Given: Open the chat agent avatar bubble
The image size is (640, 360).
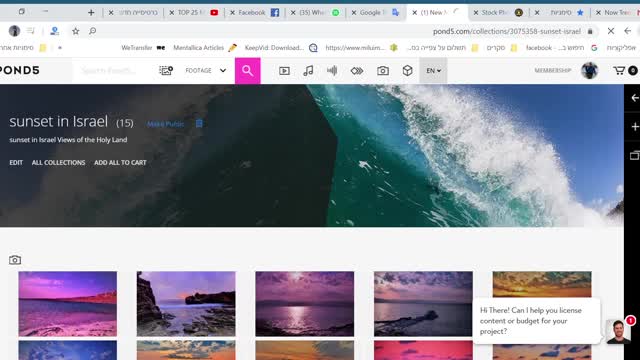Looking at the screenshot, I should [618, 331].
